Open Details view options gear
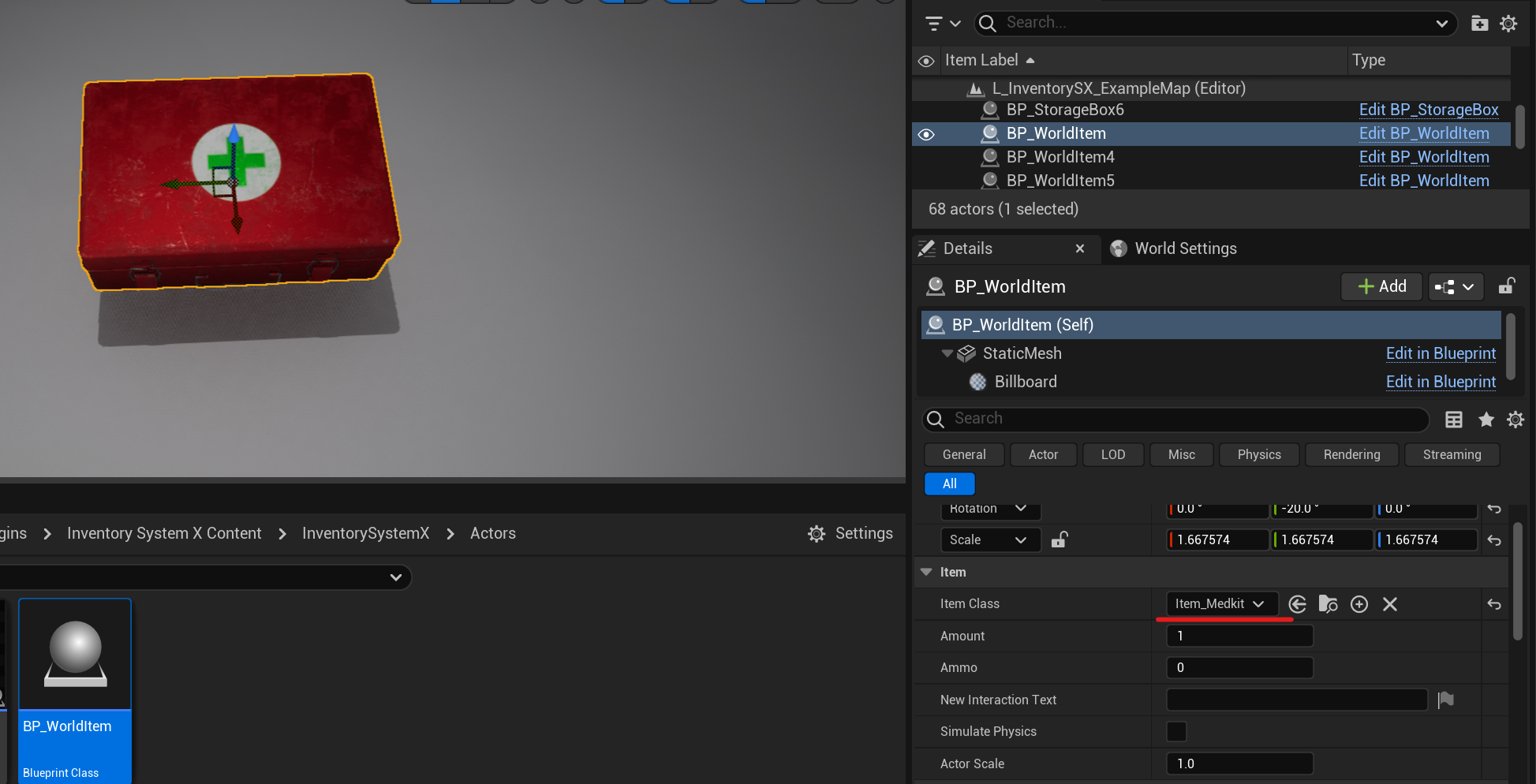The width and height of the screenshot is (1536, 784). (1515, 420)
